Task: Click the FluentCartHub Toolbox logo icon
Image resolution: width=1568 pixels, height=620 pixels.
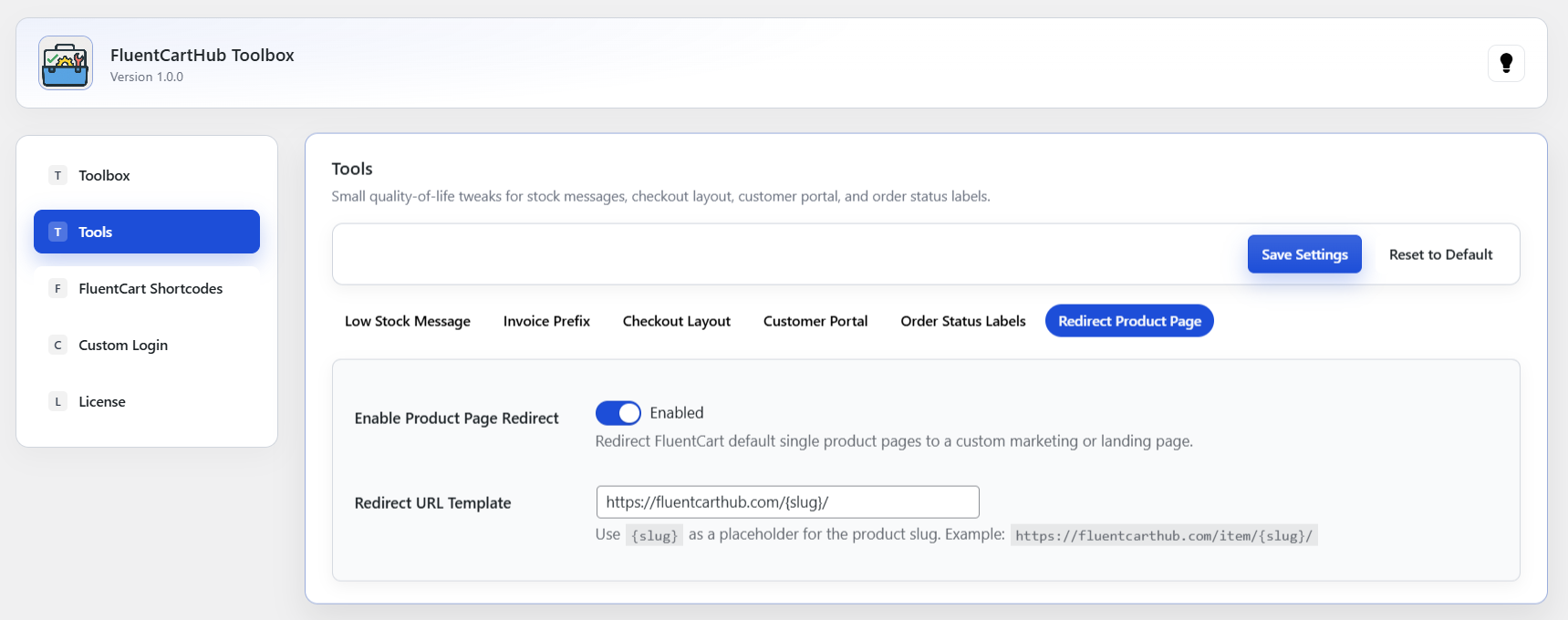Action: pos(66,63)
